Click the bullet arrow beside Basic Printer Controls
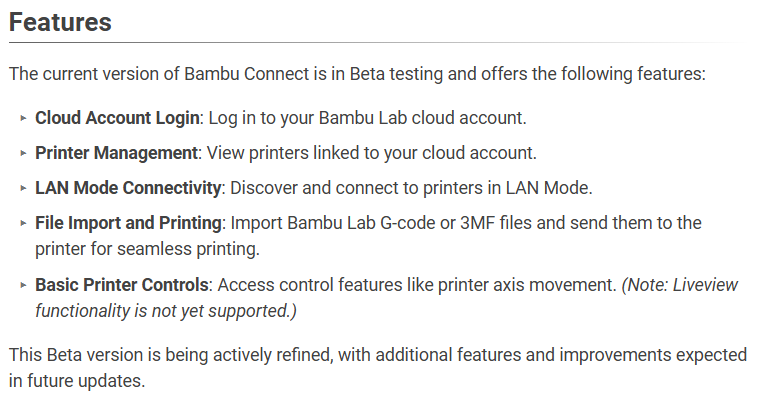Viewport: 761px width, 407px height. [x=23, y=285]
